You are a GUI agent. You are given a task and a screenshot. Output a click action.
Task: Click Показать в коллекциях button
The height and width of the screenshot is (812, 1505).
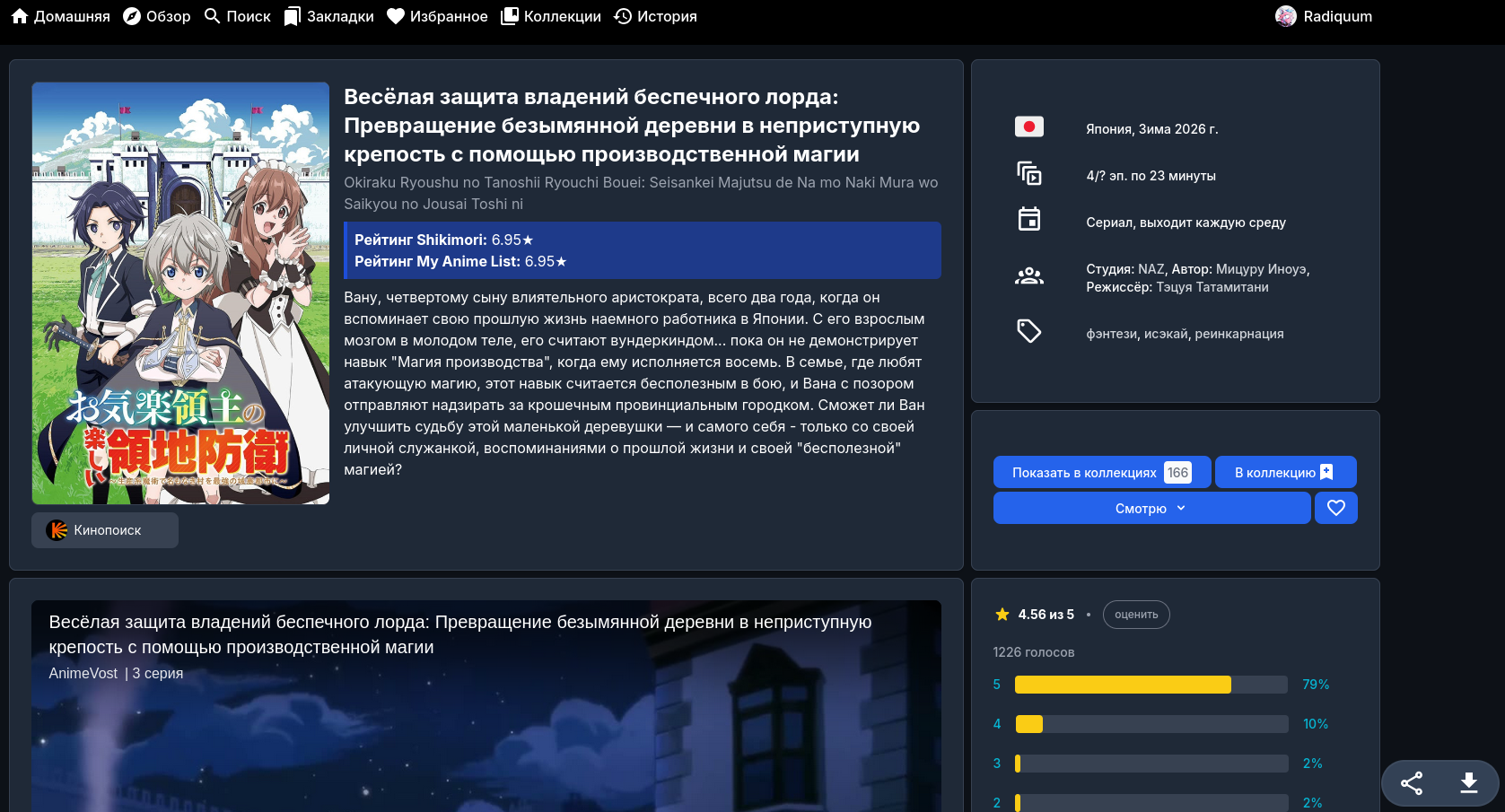click(x=1101, y=472)
